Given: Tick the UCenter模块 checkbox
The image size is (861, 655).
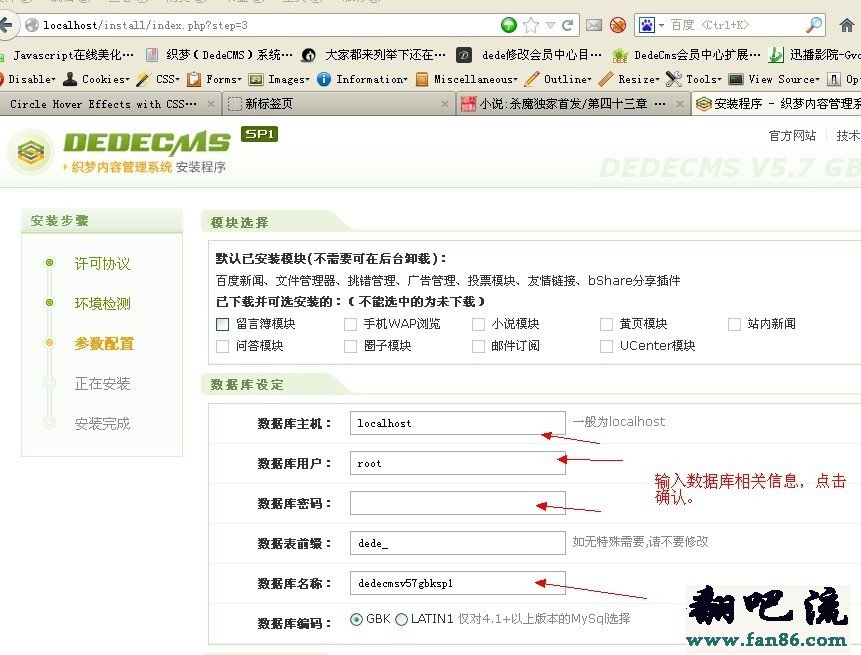Looking at the screenshot, I should (x=606, y=346).
